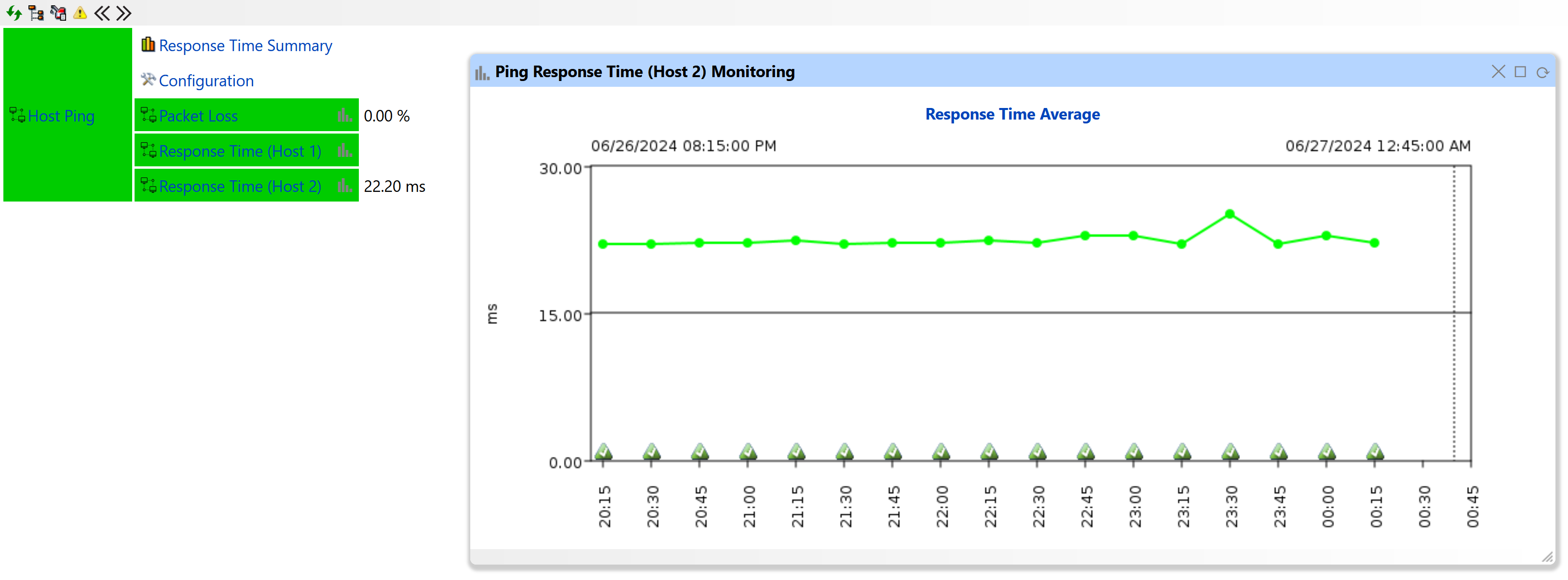This screenshot has height=580, width=1568.
Task: Click the 23:30 peak data point
Action: tap(1229, 214)
